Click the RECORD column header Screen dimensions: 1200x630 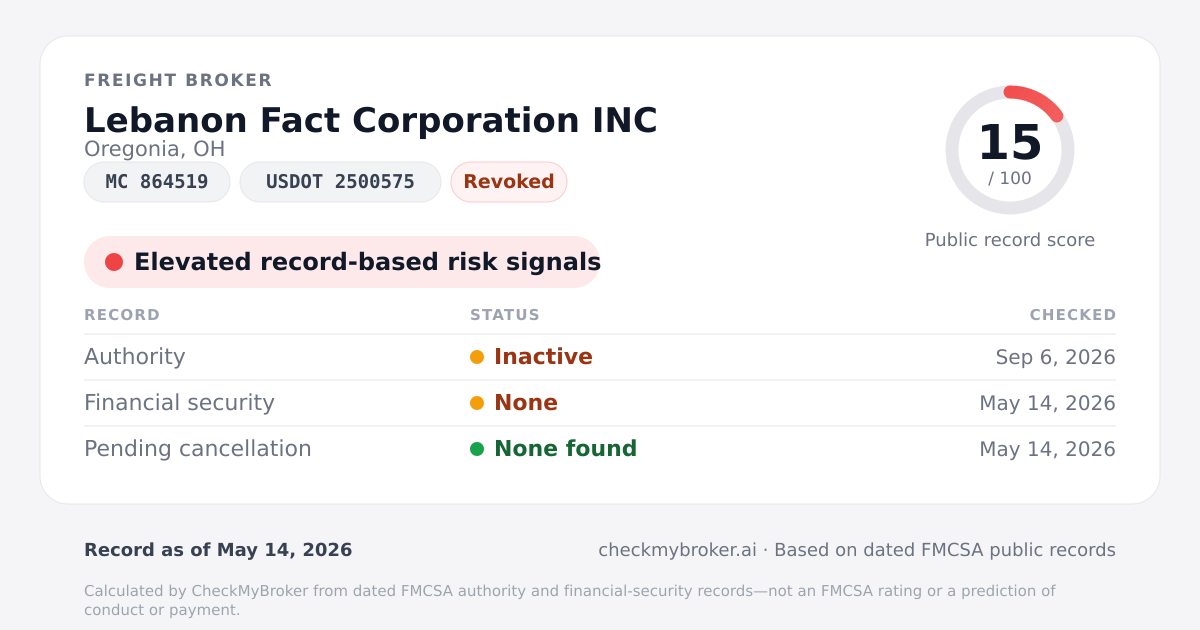pyautogui.click(x=122, y=315)
